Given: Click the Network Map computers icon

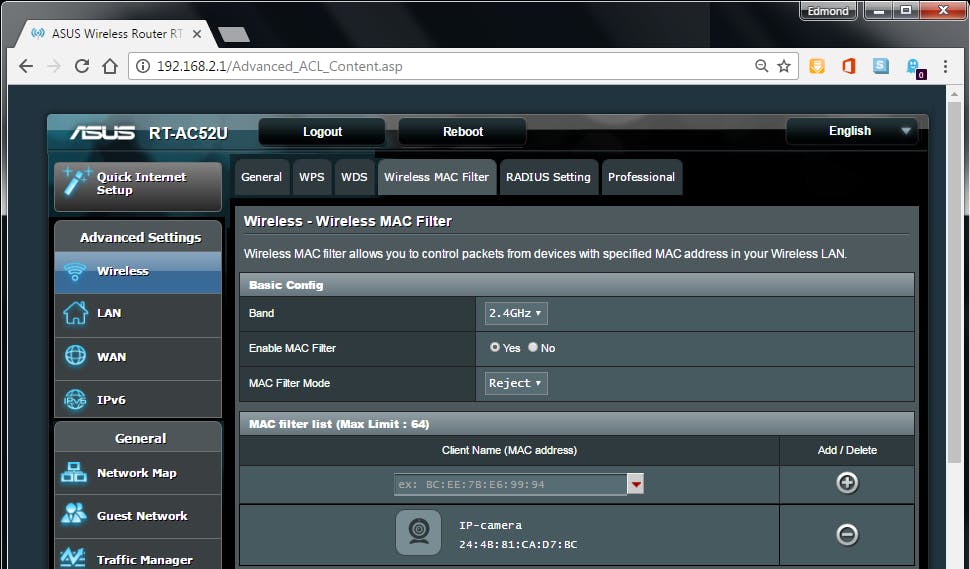Looking at the screenshot, I should pyautogui.click(x=74, y=473).
